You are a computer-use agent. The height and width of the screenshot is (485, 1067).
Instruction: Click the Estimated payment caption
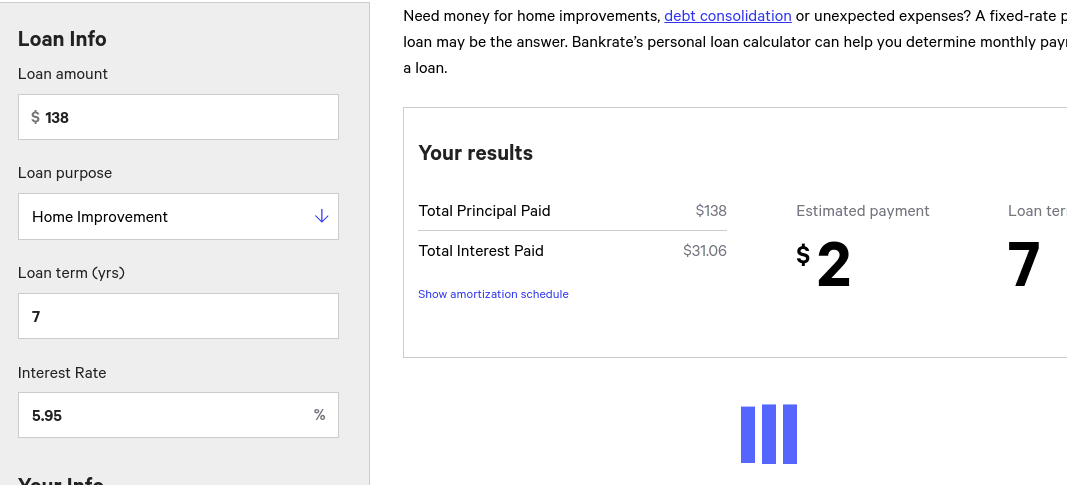tap(863, 211)
